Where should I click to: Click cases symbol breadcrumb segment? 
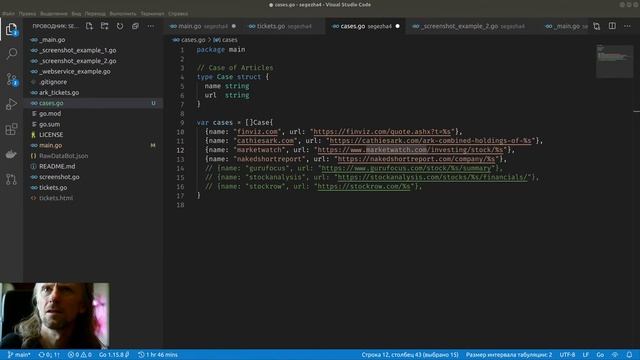click(226, 40)
